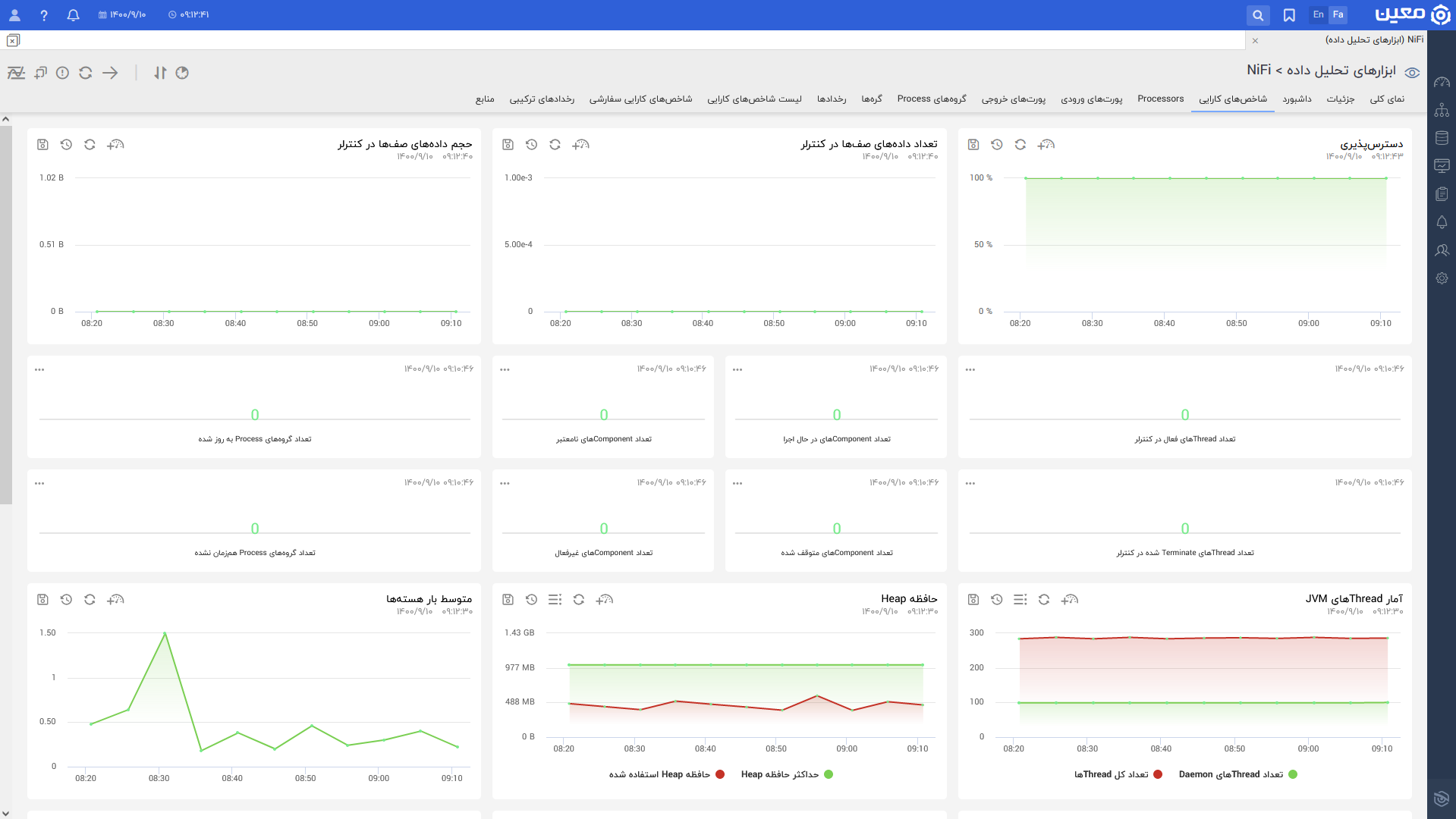Add حافظه Heap chart to dashboard

pyautogui.click(x=605, y=599)
